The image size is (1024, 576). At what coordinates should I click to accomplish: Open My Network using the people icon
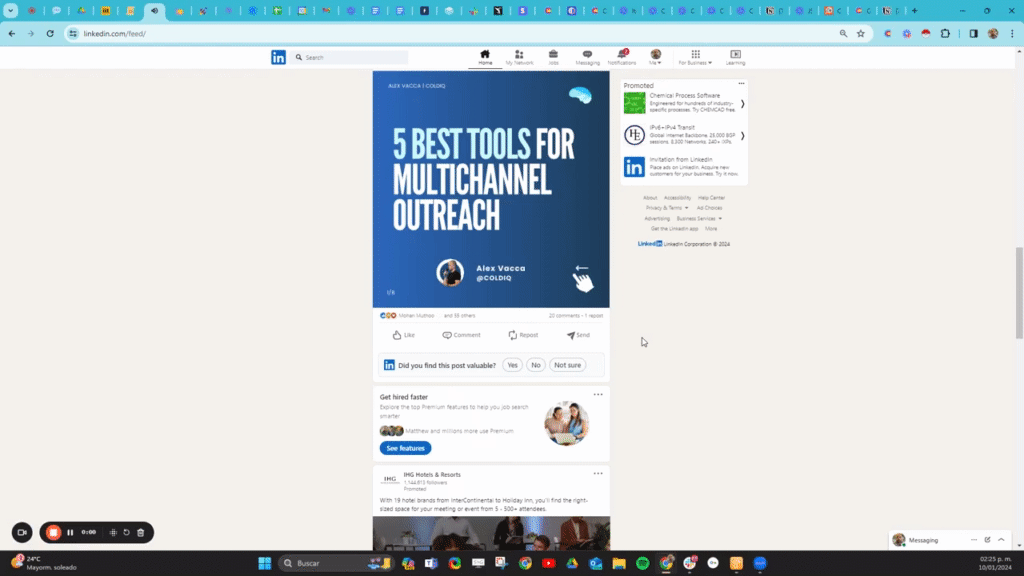pyautogui.click(x=519, y=55)
